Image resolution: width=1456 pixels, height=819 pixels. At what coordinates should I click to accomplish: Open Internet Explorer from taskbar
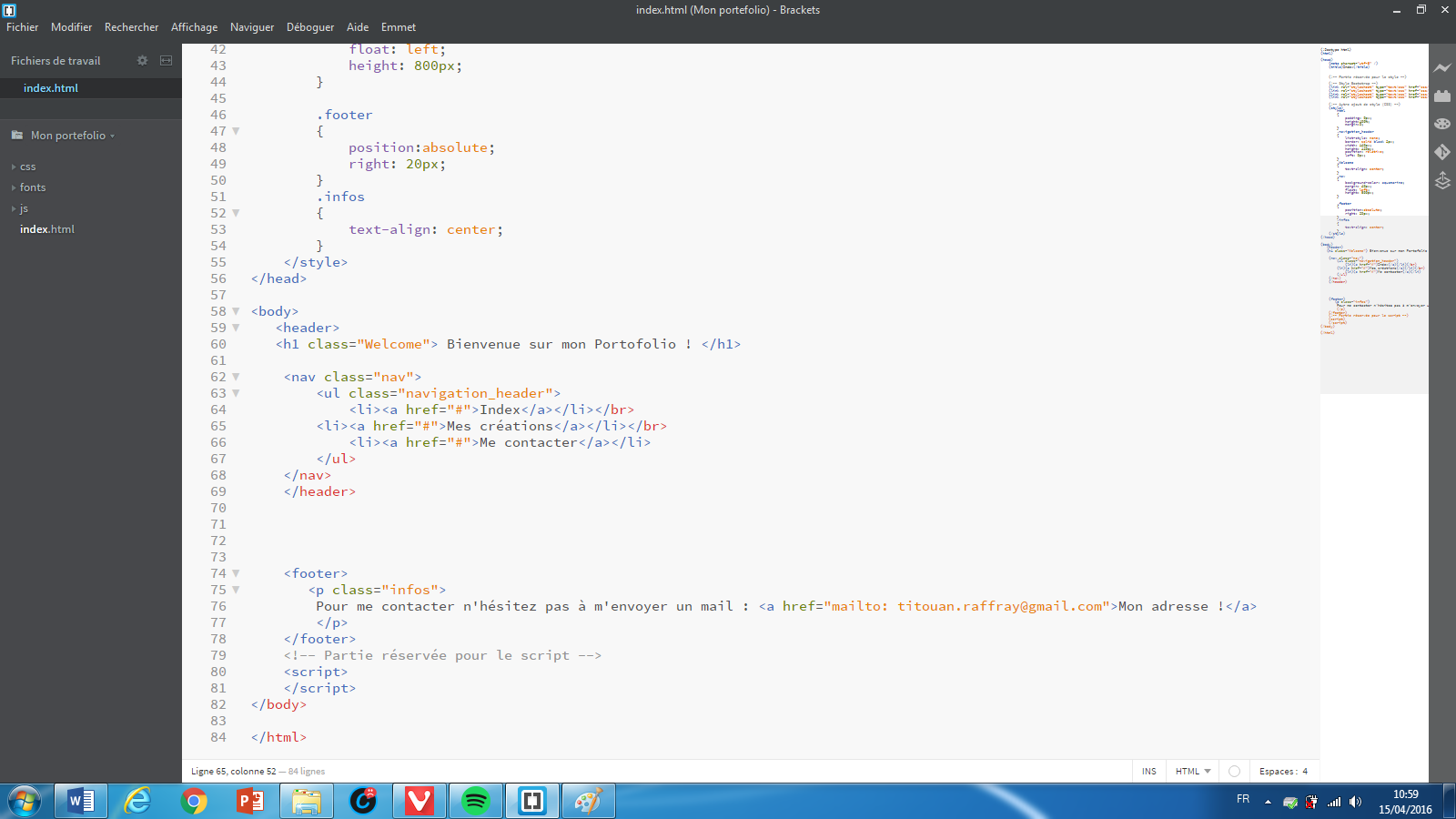tap(137, 801)
